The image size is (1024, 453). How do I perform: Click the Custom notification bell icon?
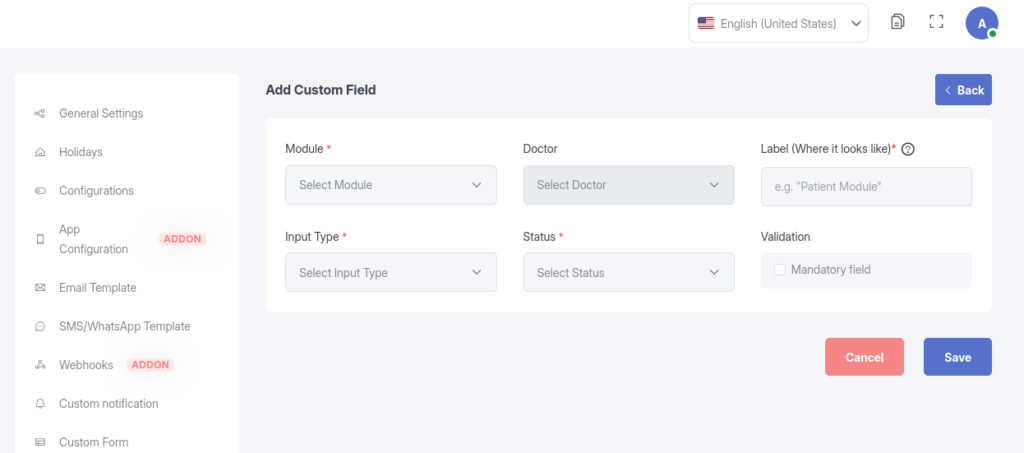pos(40,404)
